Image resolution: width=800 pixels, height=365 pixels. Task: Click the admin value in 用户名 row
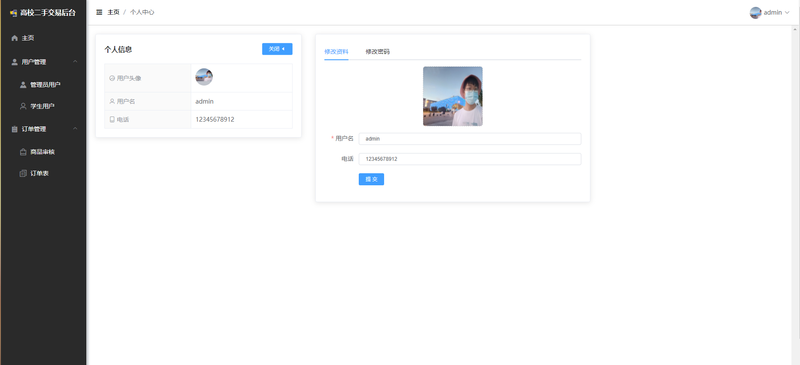point(205,101)
